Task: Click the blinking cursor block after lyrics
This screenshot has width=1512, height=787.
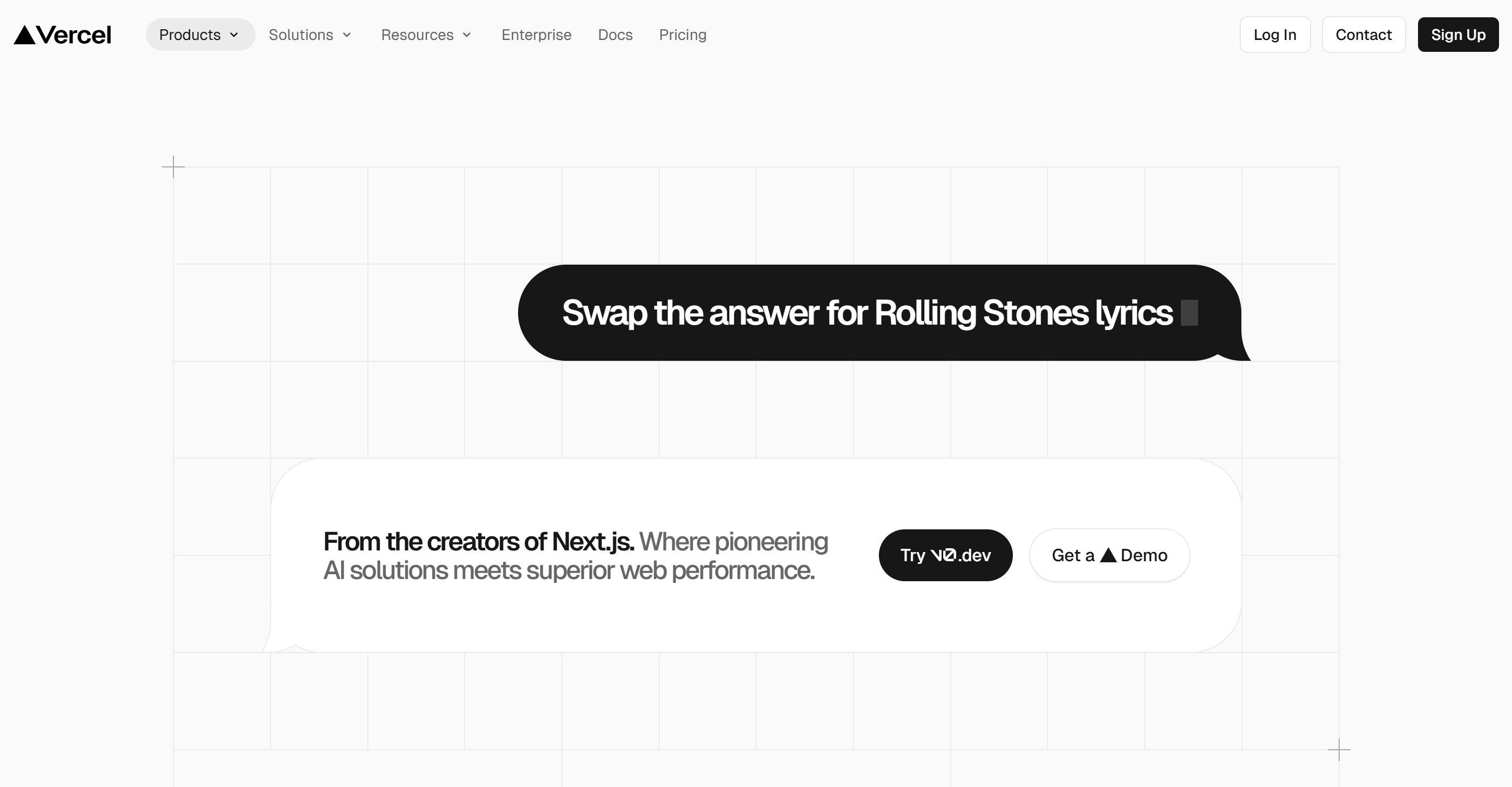Action: pos(1189,313)
